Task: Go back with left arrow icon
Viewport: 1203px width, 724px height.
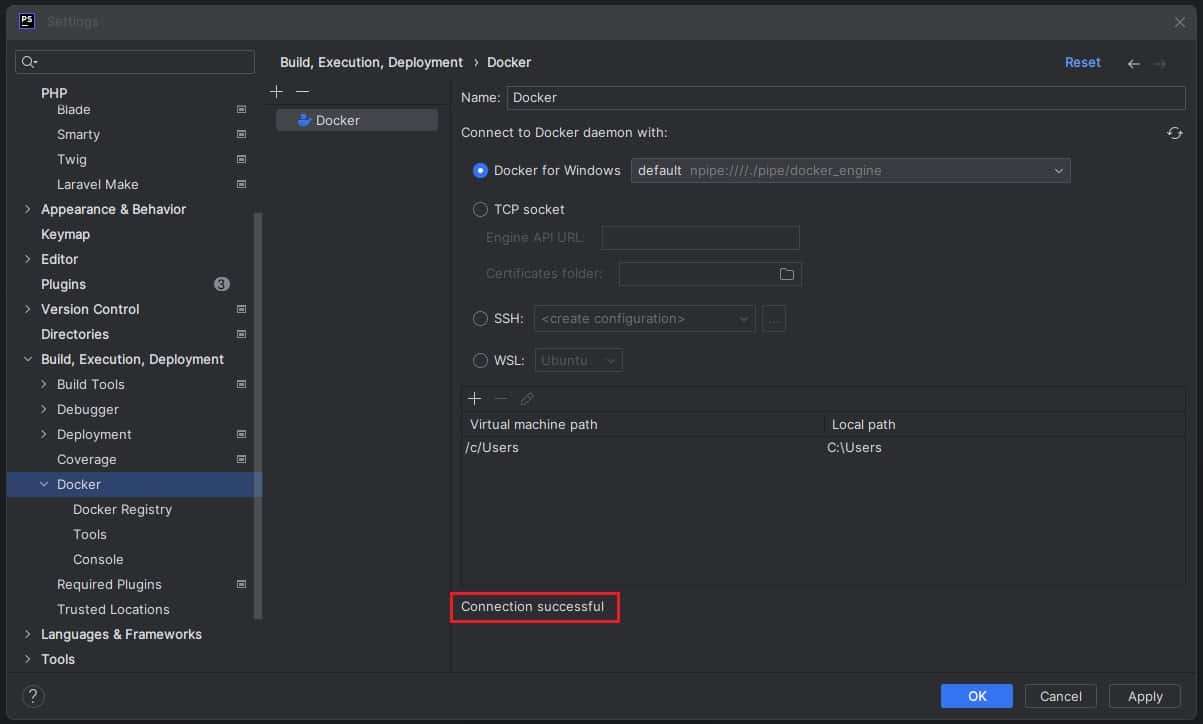Action: coord(1134,63)
